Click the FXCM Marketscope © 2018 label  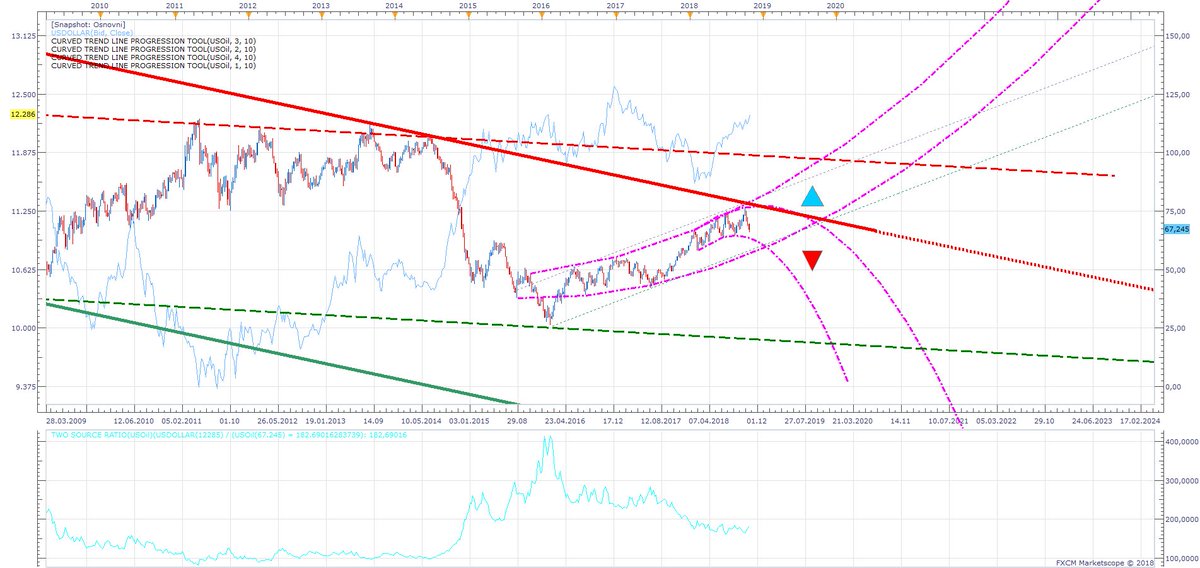(x=1105, y=562)
